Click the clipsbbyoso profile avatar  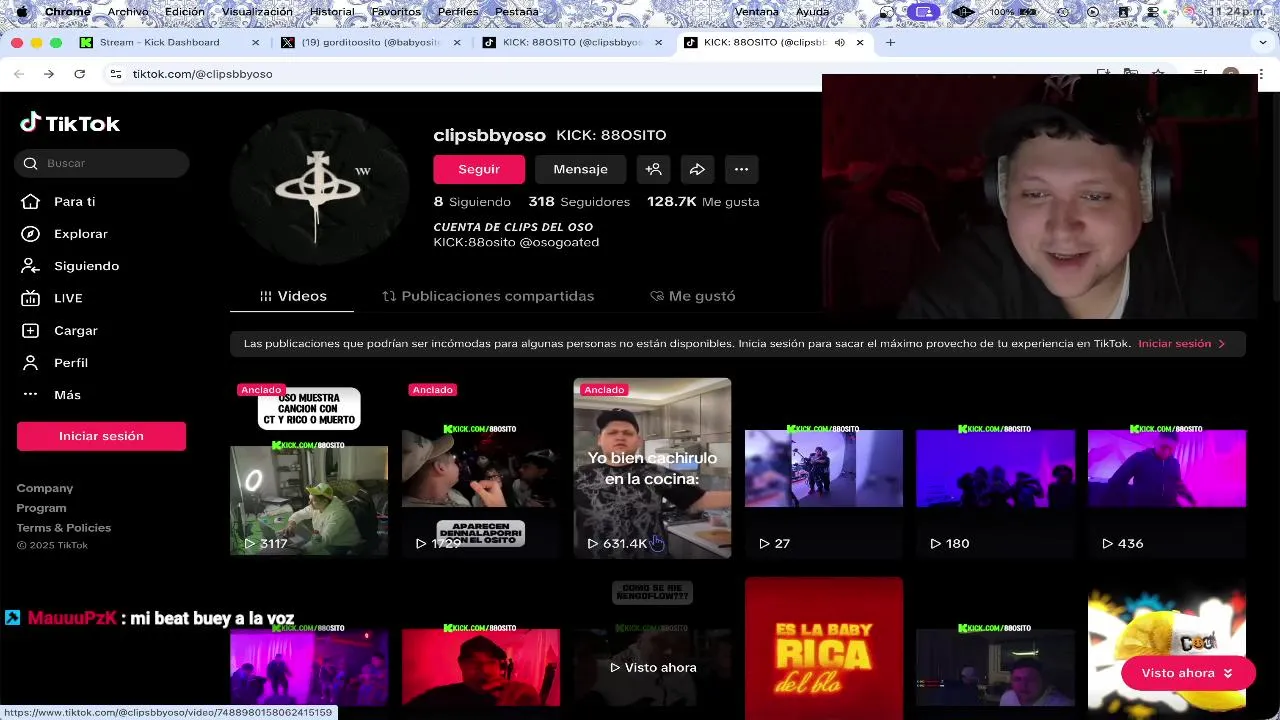[319, 187]
